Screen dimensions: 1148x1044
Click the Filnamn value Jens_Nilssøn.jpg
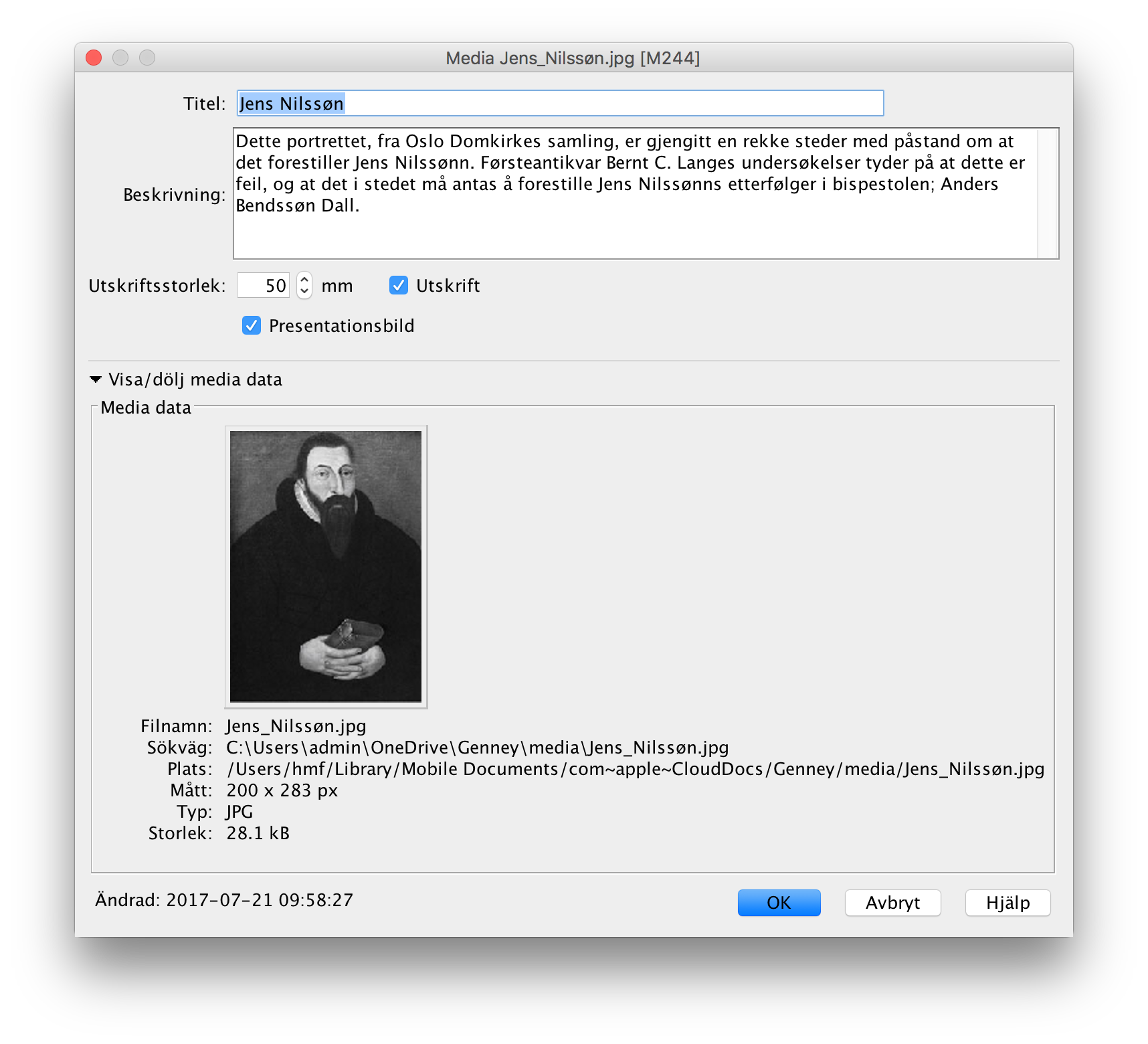[296, 726]
